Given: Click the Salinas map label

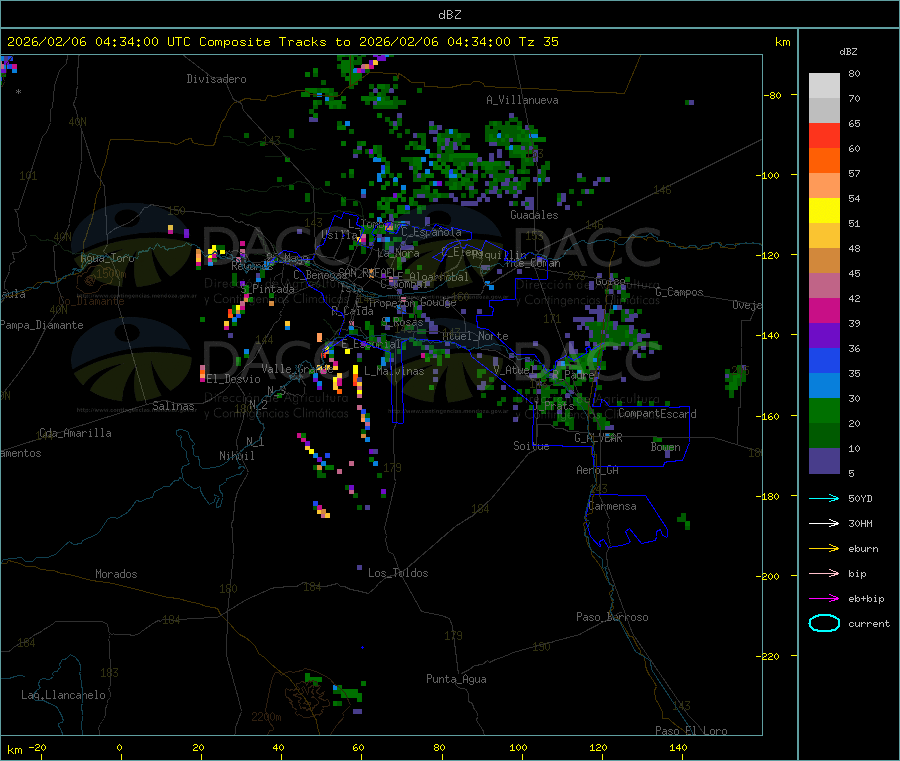Looking at the screenshot, I should coord(173,406).
